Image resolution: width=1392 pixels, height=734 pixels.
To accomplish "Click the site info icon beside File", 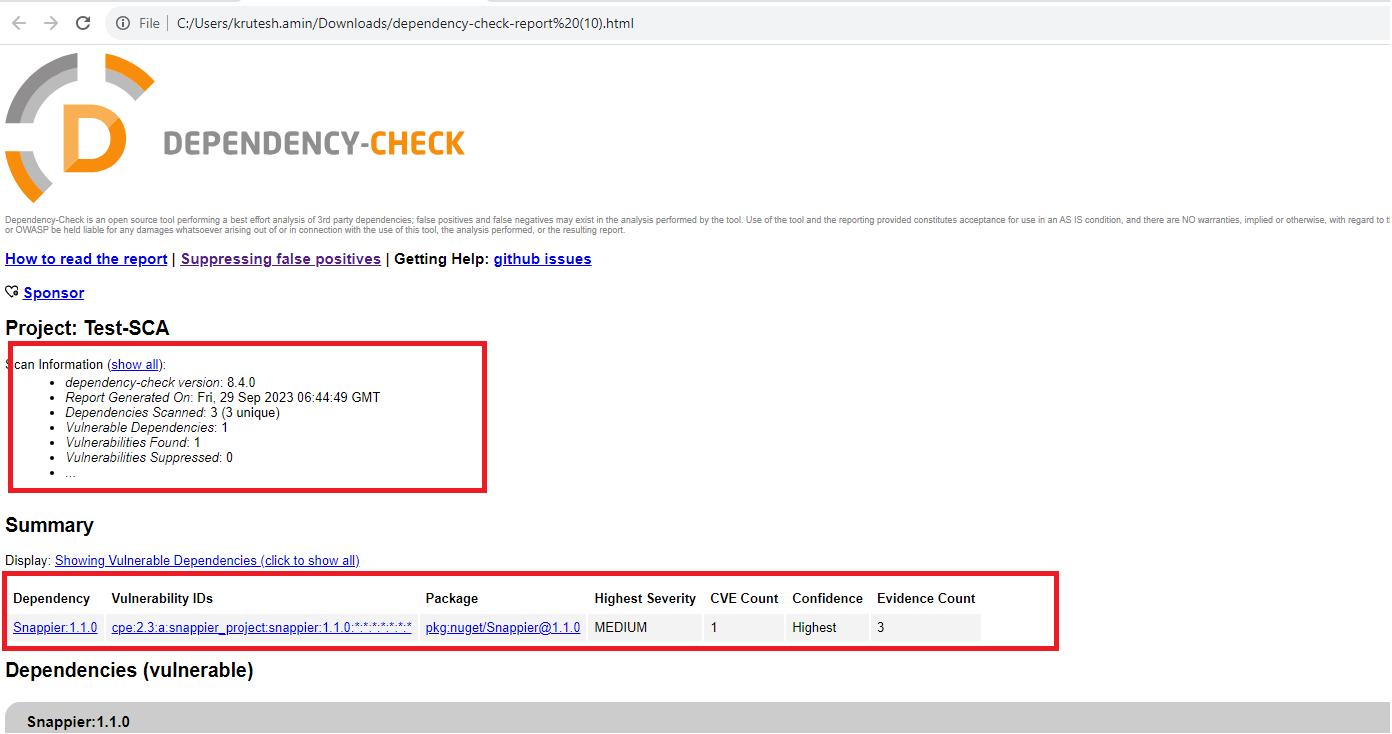I will coord(123,23).
